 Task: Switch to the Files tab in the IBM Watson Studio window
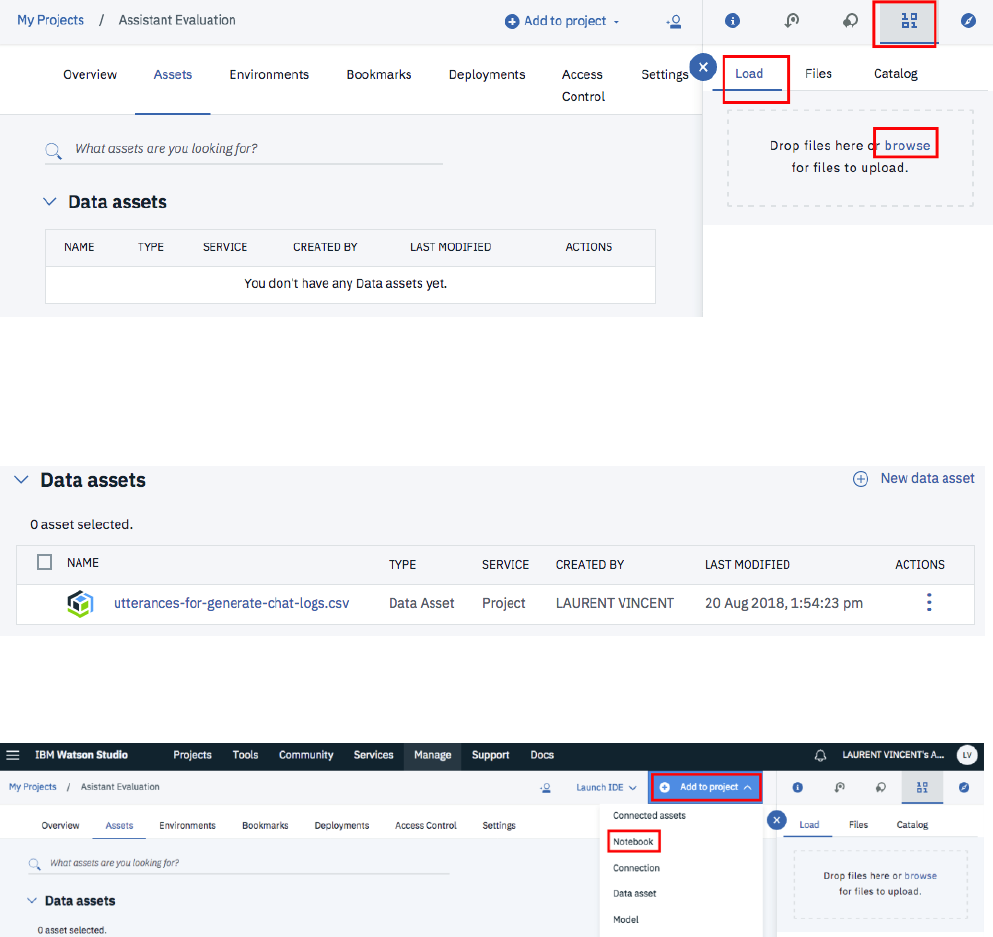pos(858,824)
